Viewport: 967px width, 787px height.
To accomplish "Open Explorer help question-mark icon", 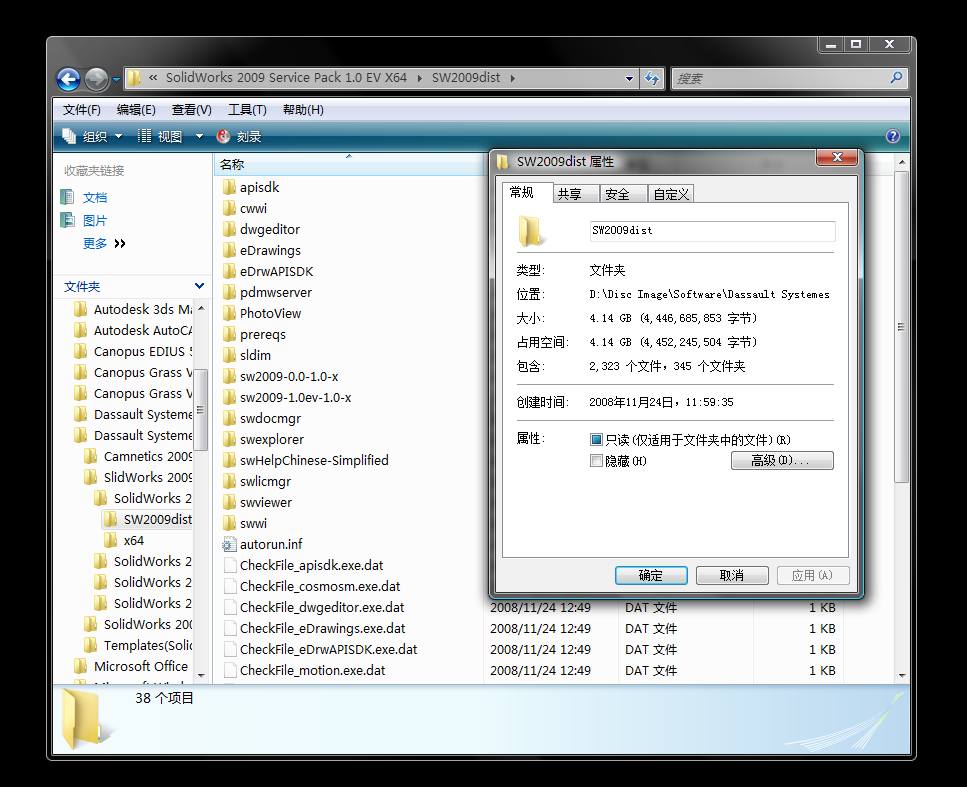I will [892, 136].
